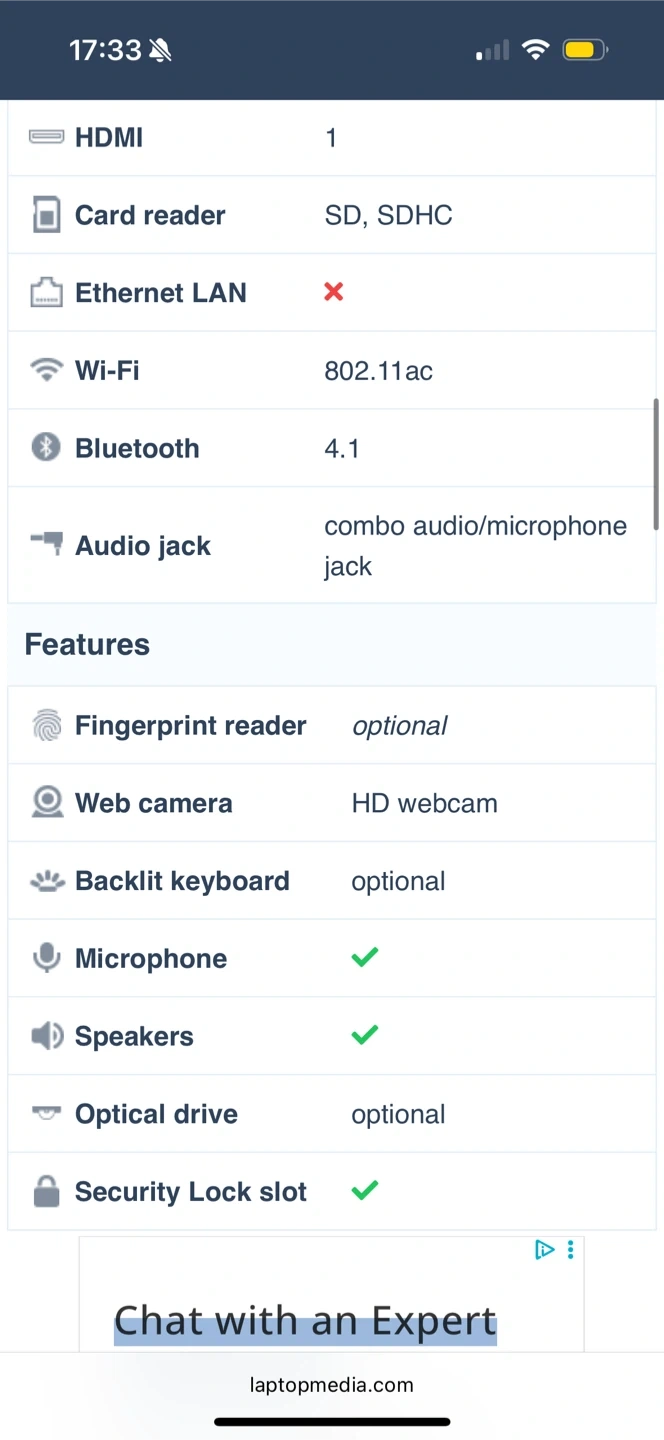Tap the laptopmedia.com address bar
Viewport: 664px width, 1440px height.
tap(332, 1385)
